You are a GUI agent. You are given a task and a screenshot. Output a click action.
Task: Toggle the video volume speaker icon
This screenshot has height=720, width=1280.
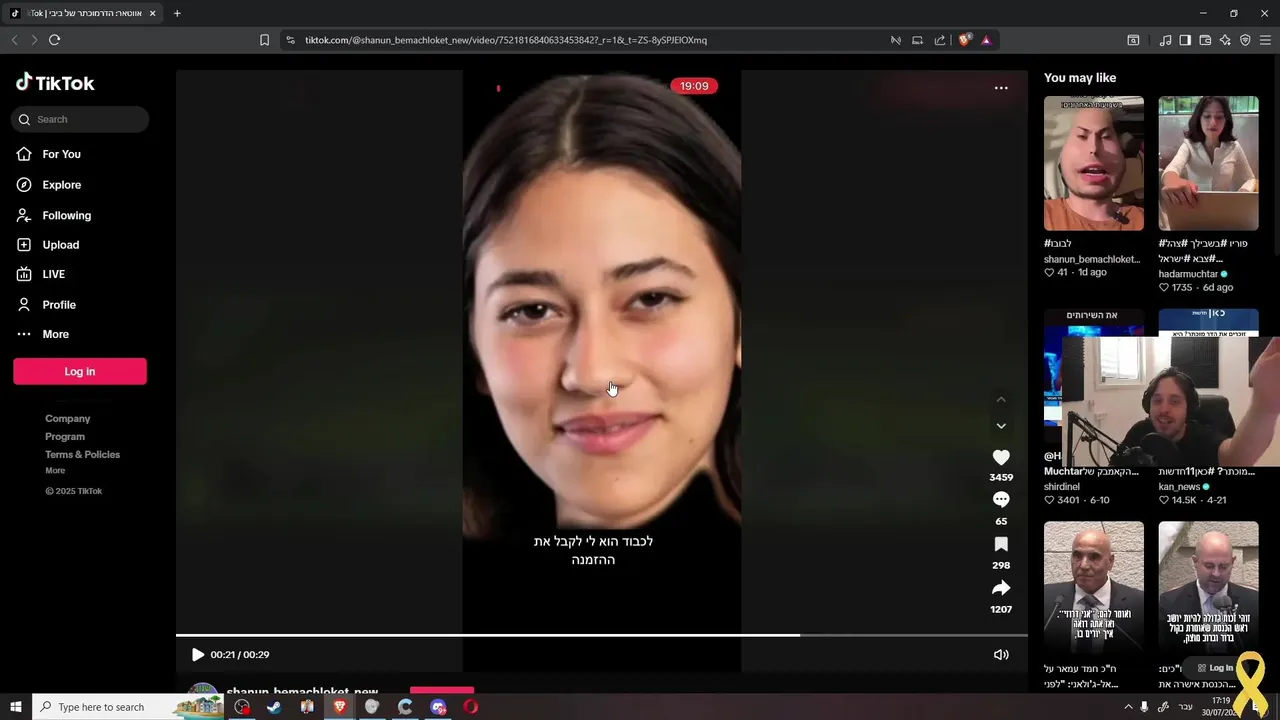coord(1001,655)
